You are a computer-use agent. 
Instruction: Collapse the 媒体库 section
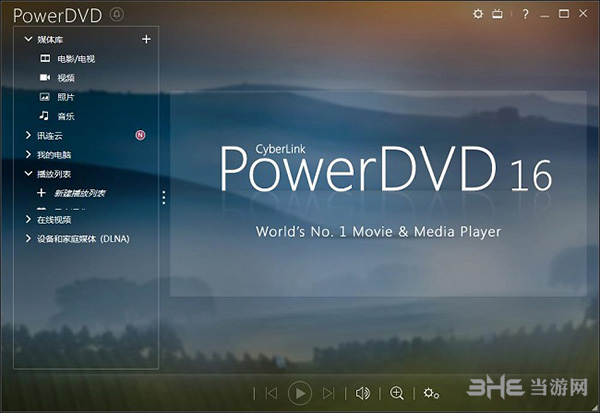[x=28, y=39]
